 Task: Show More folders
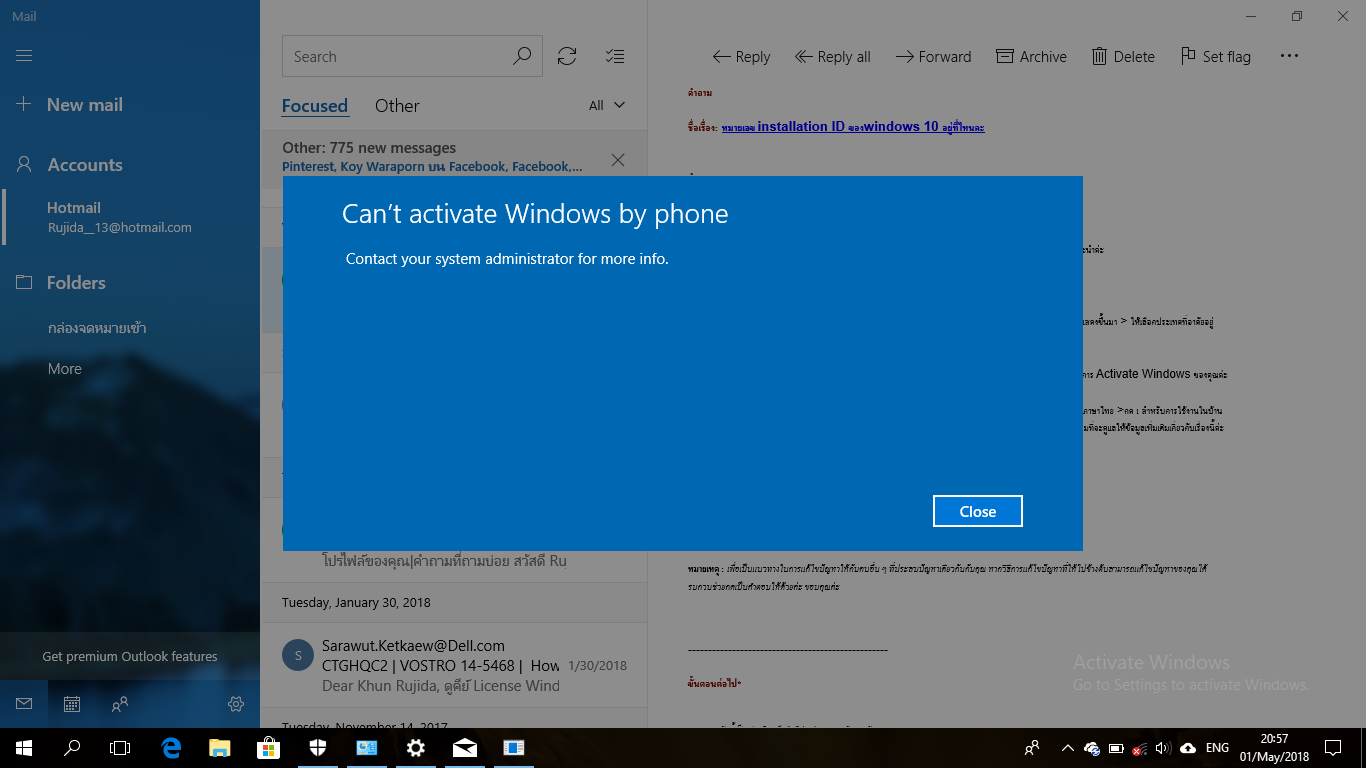click(65, 369)
